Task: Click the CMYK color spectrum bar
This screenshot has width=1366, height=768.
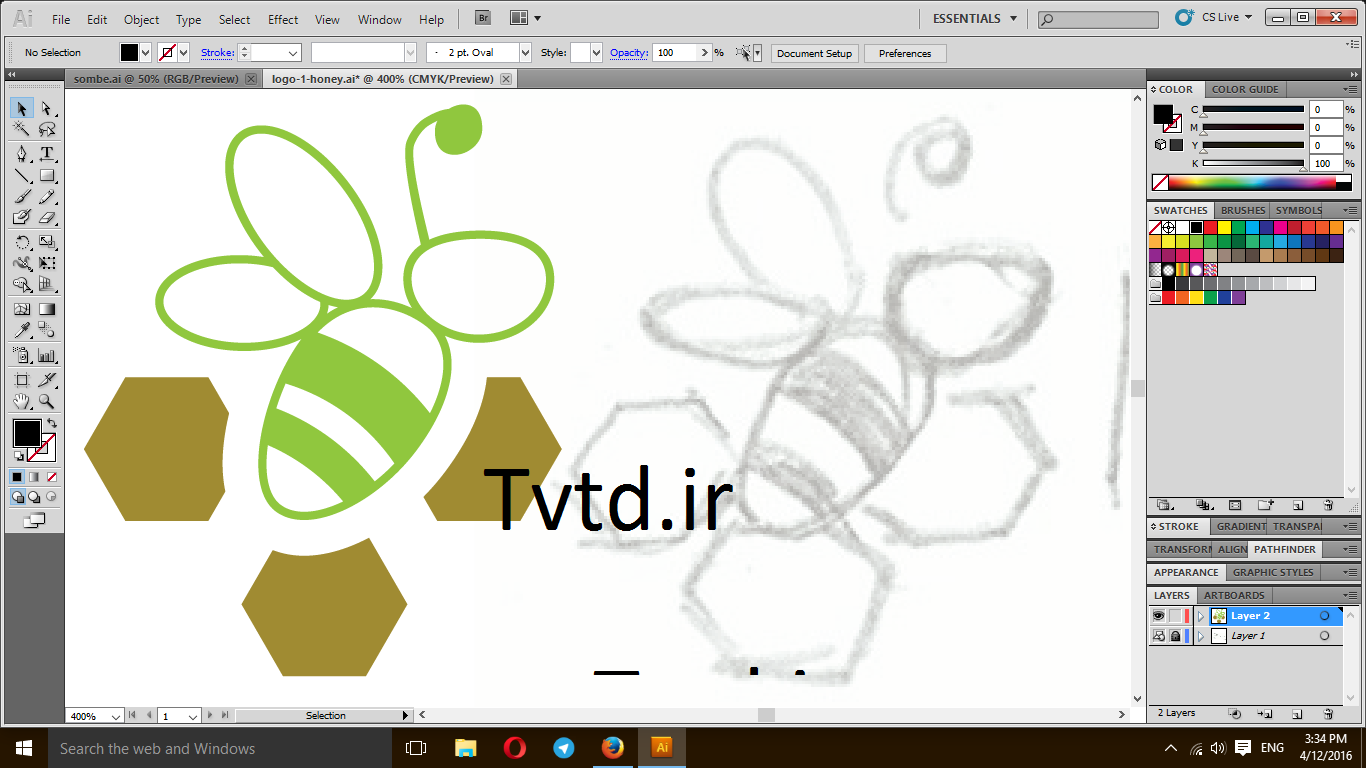Action: [1252, 183]
